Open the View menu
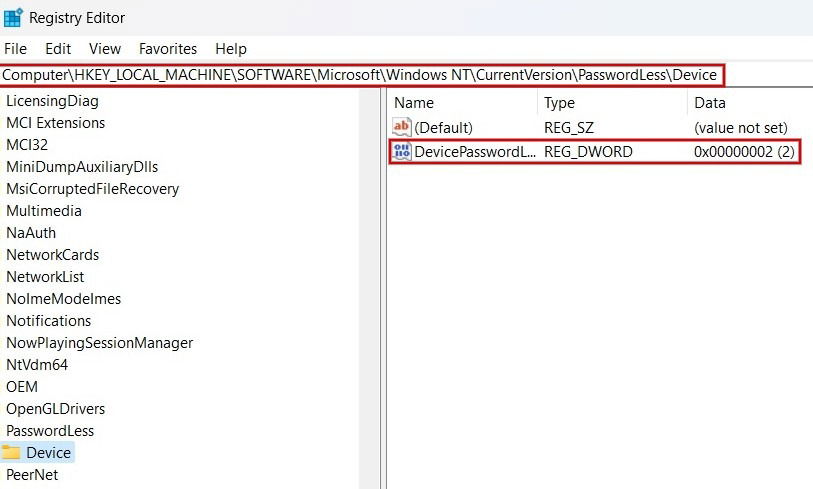This screenshot has width=813, height=489. [105, 49]
